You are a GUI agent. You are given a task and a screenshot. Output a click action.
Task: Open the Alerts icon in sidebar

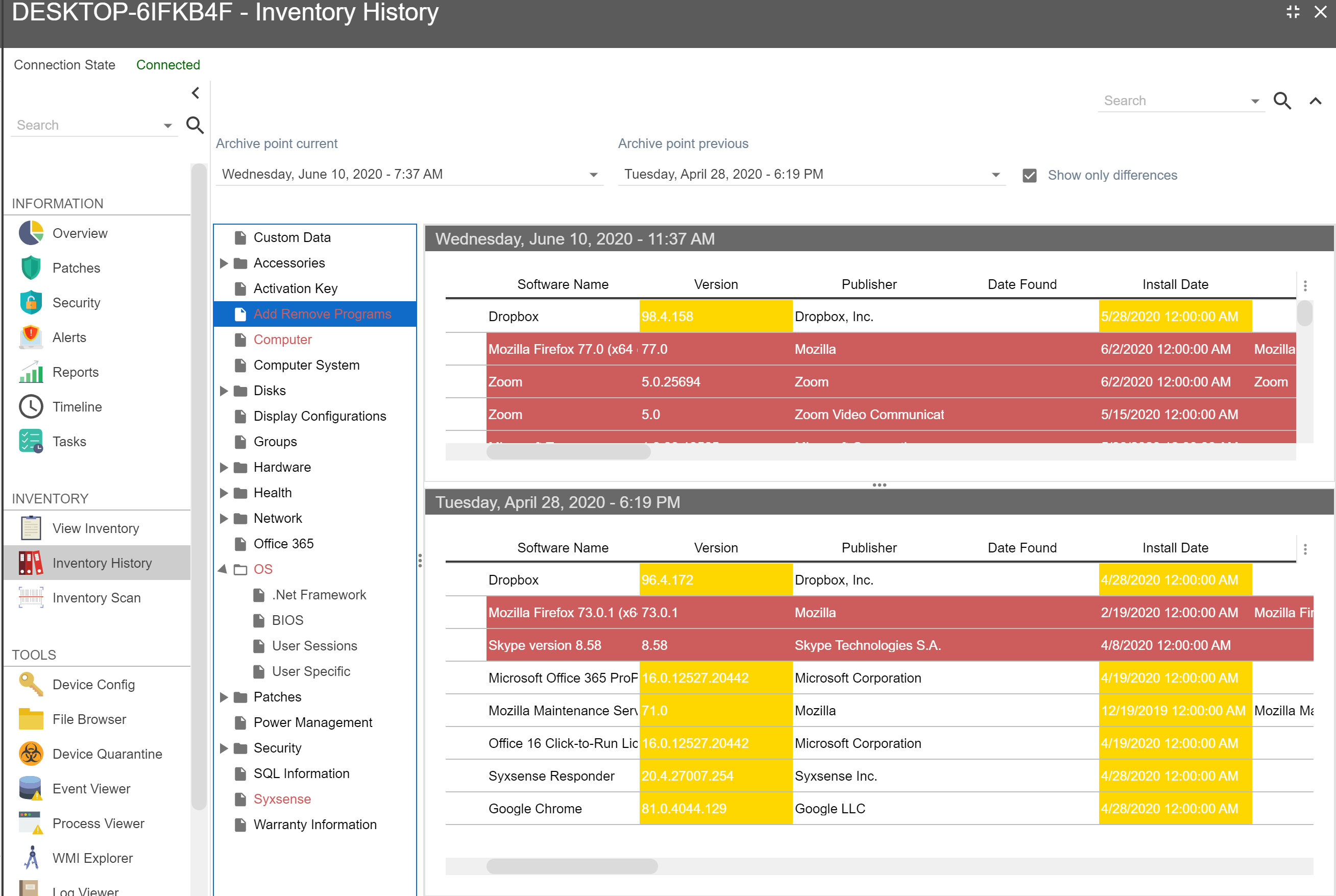point(31,337)
